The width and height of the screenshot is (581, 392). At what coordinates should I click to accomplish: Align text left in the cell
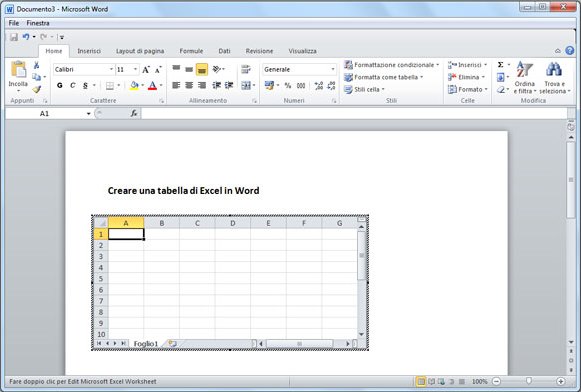(x=176, y=86)
